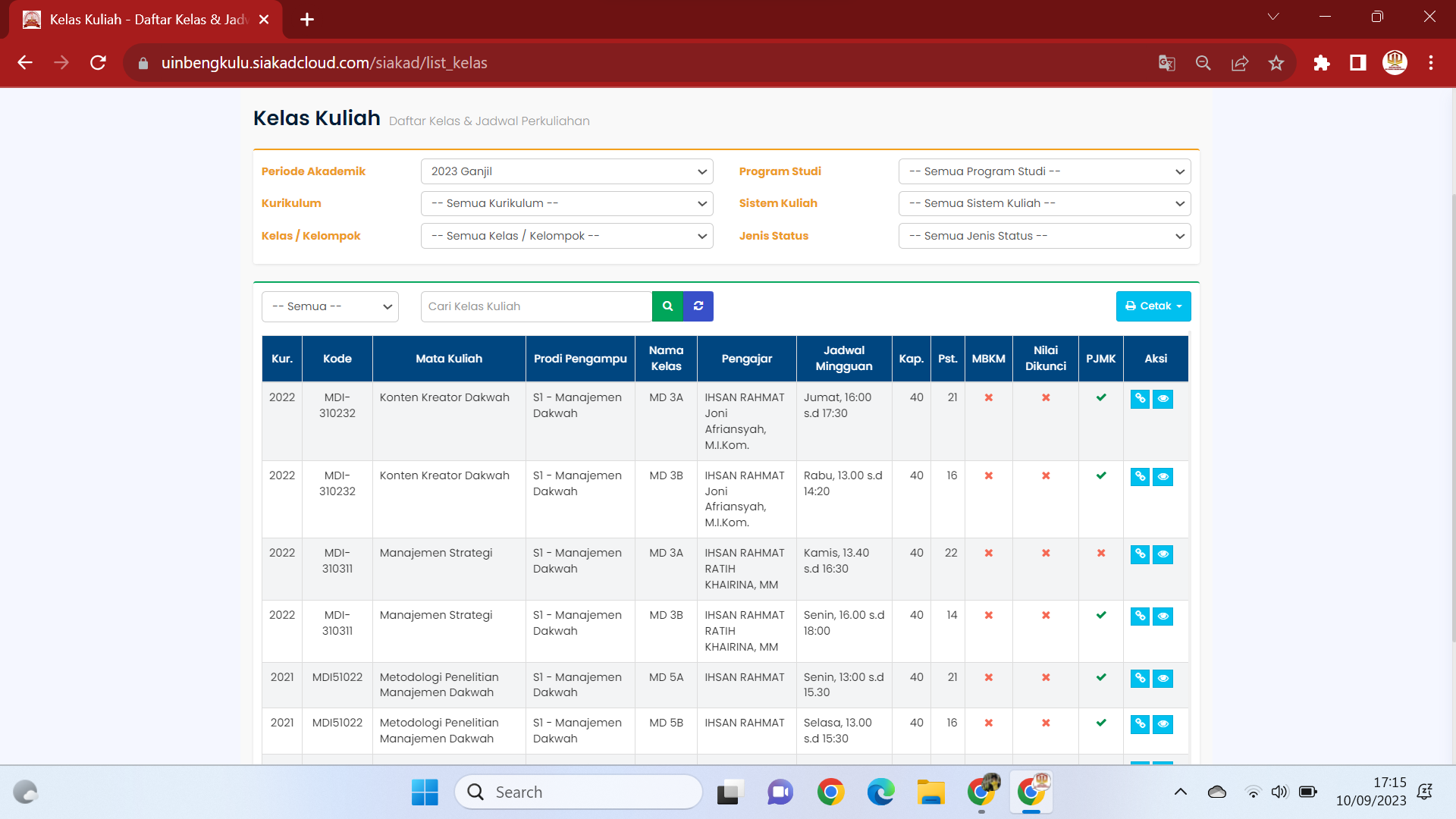Open the Jenis Status dropdown
This screenshot has width=1456, height=819.
point(1044,236)
